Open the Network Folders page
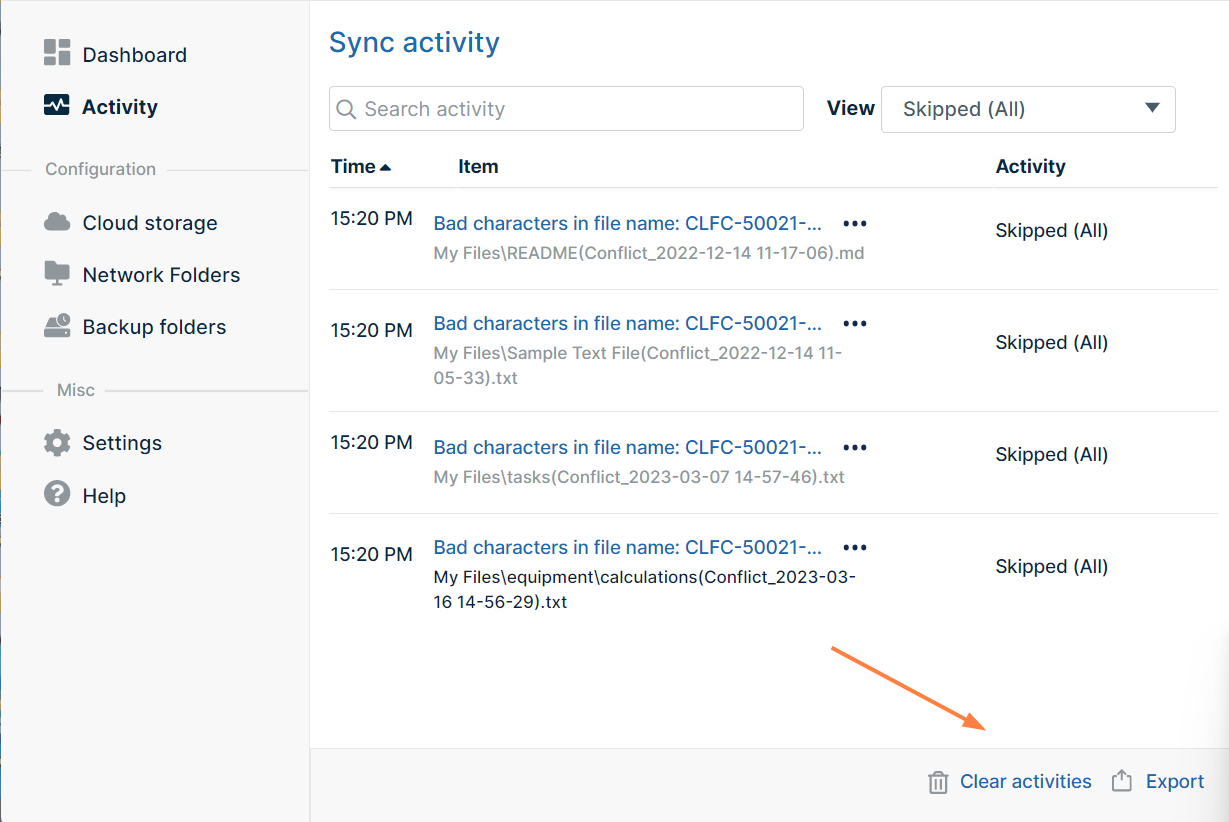This screenshot has width=1229, height=822. tap(161, 275)
